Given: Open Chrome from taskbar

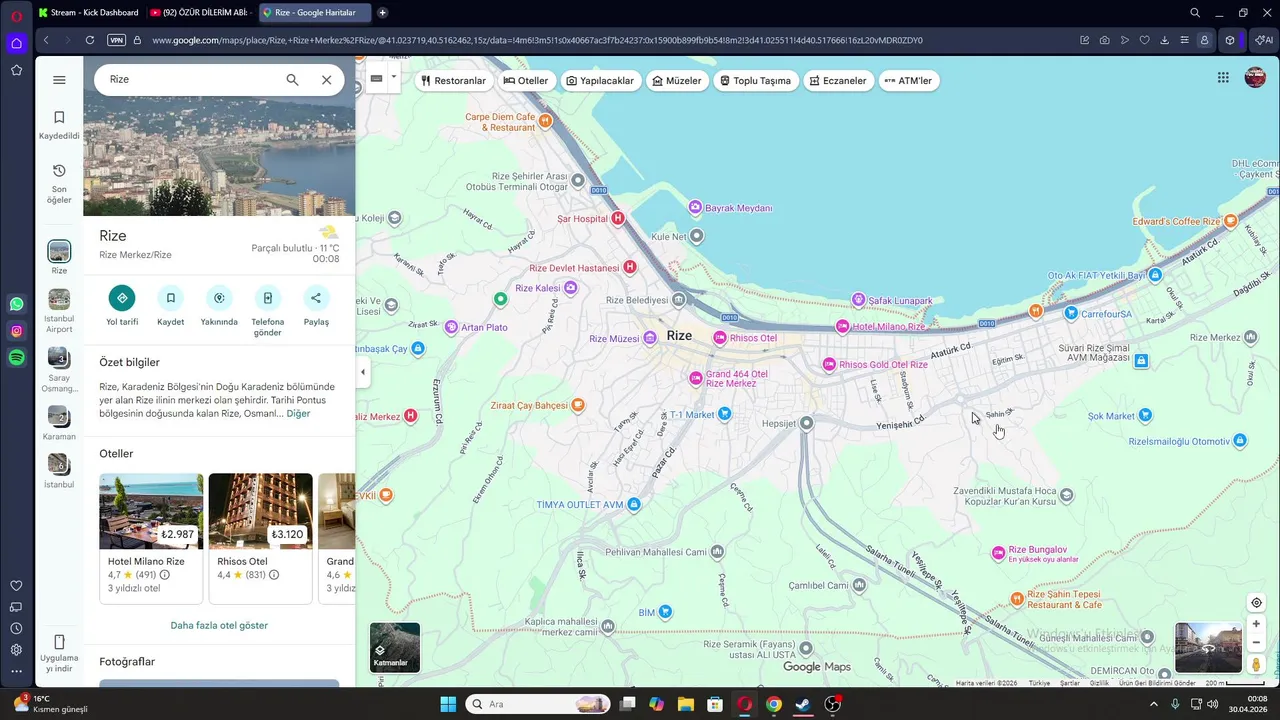Looking at the screenshot, I should (x=774, y=704).
